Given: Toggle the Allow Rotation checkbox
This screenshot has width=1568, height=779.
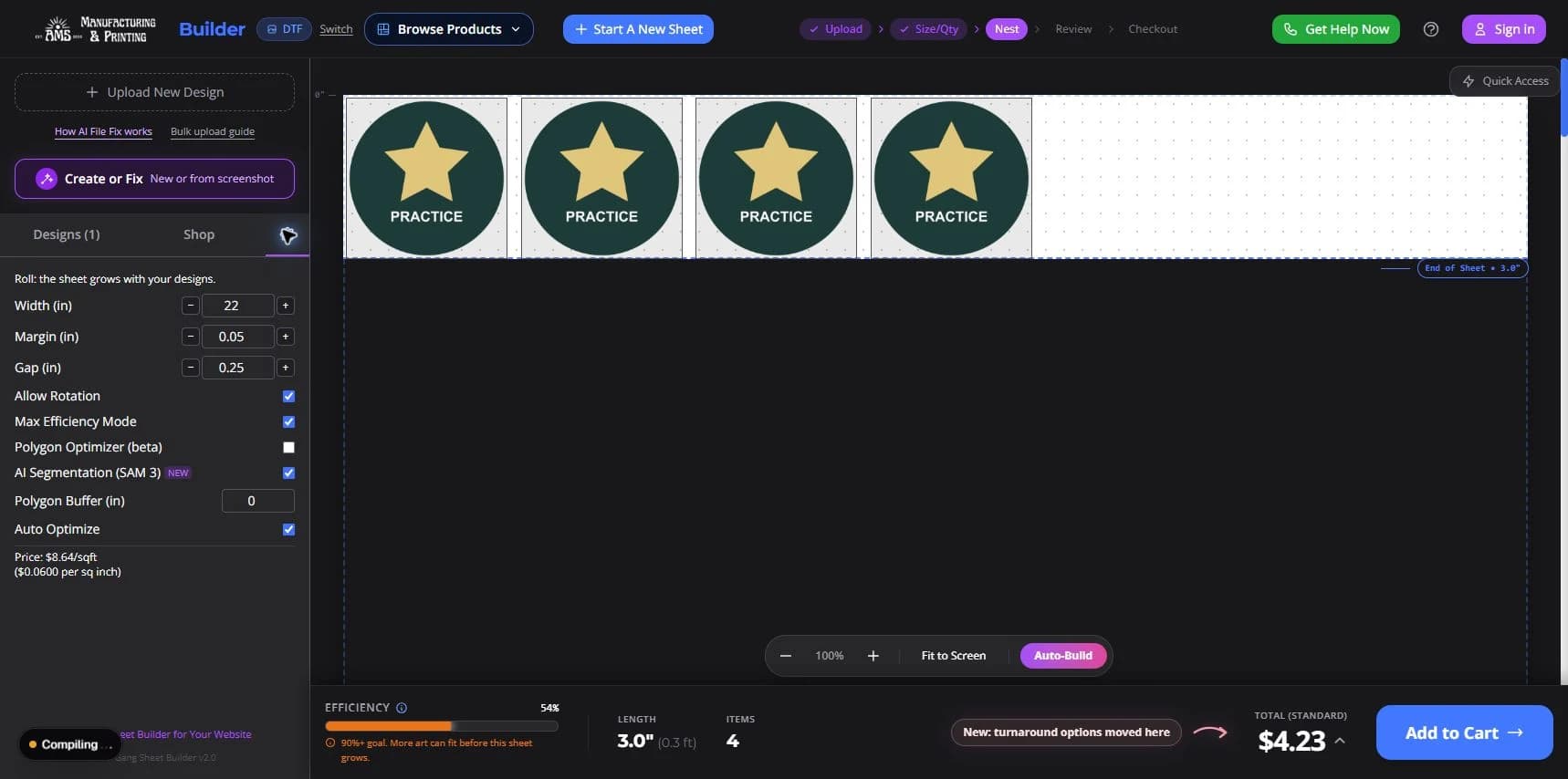Looking at the screenshot, I should tap(288, 396).
